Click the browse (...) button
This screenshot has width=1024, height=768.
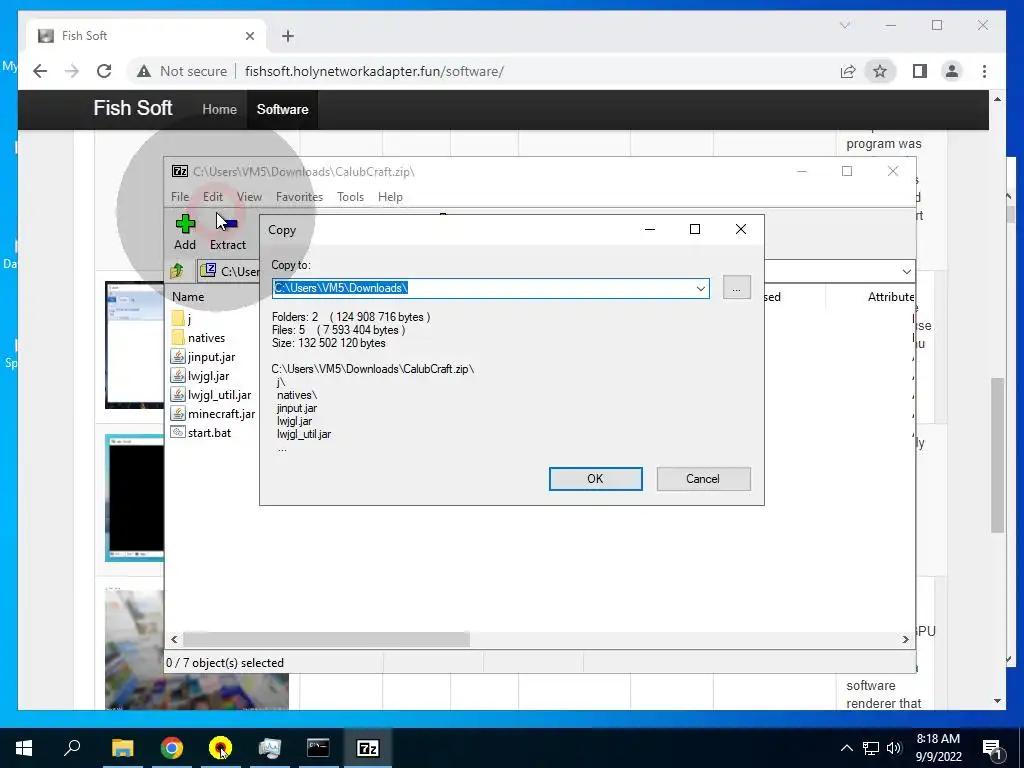[737, 288]
